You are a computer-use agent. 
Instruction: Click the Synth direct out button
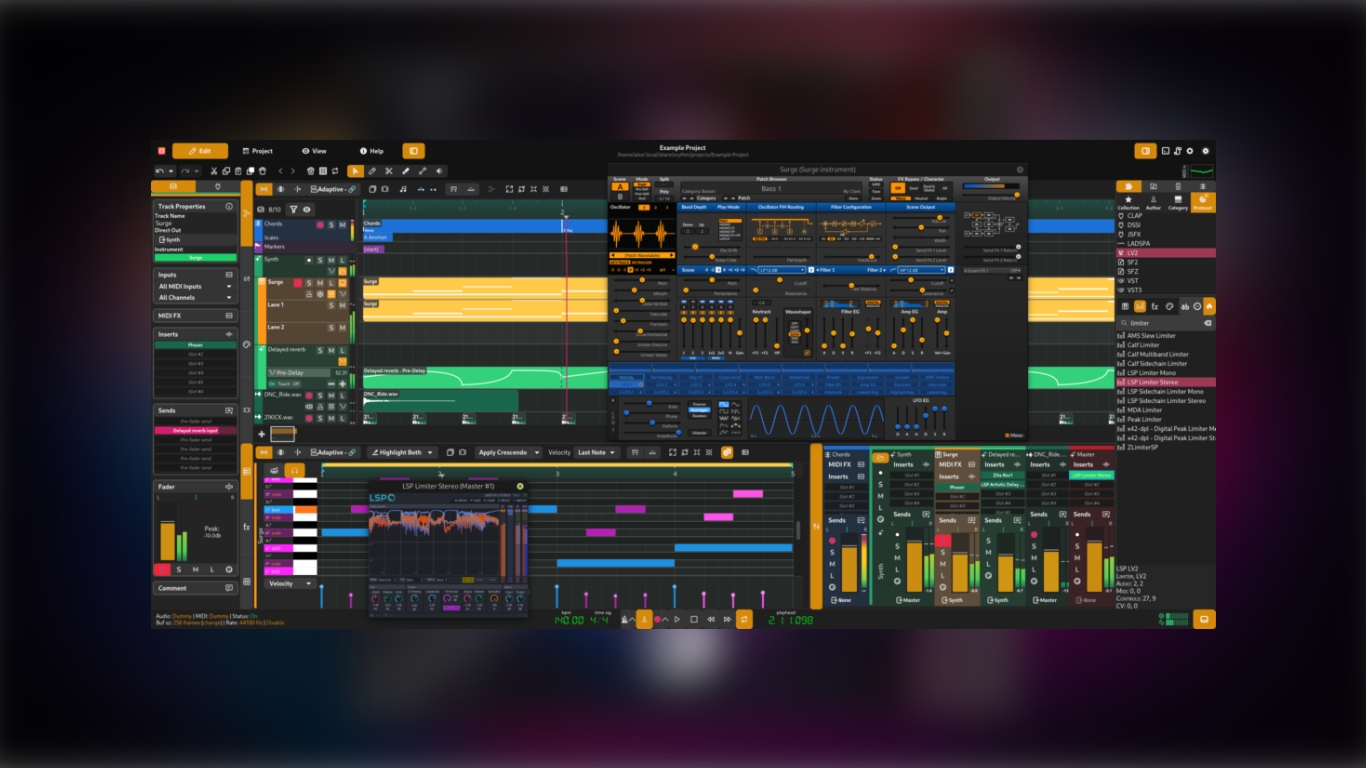pyautogui.click(x=196, y=240)
